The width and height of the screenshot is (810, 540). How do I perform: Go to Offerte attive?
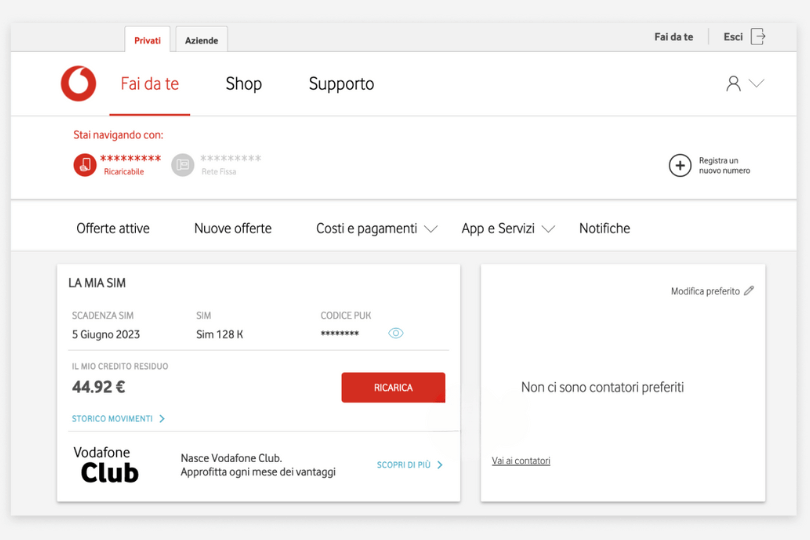(x=113, y=228)
